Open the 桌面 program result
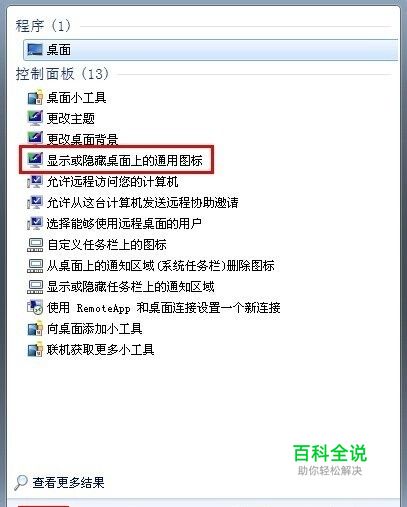Viewport: 407px width, 507px height. coord(211,50)
